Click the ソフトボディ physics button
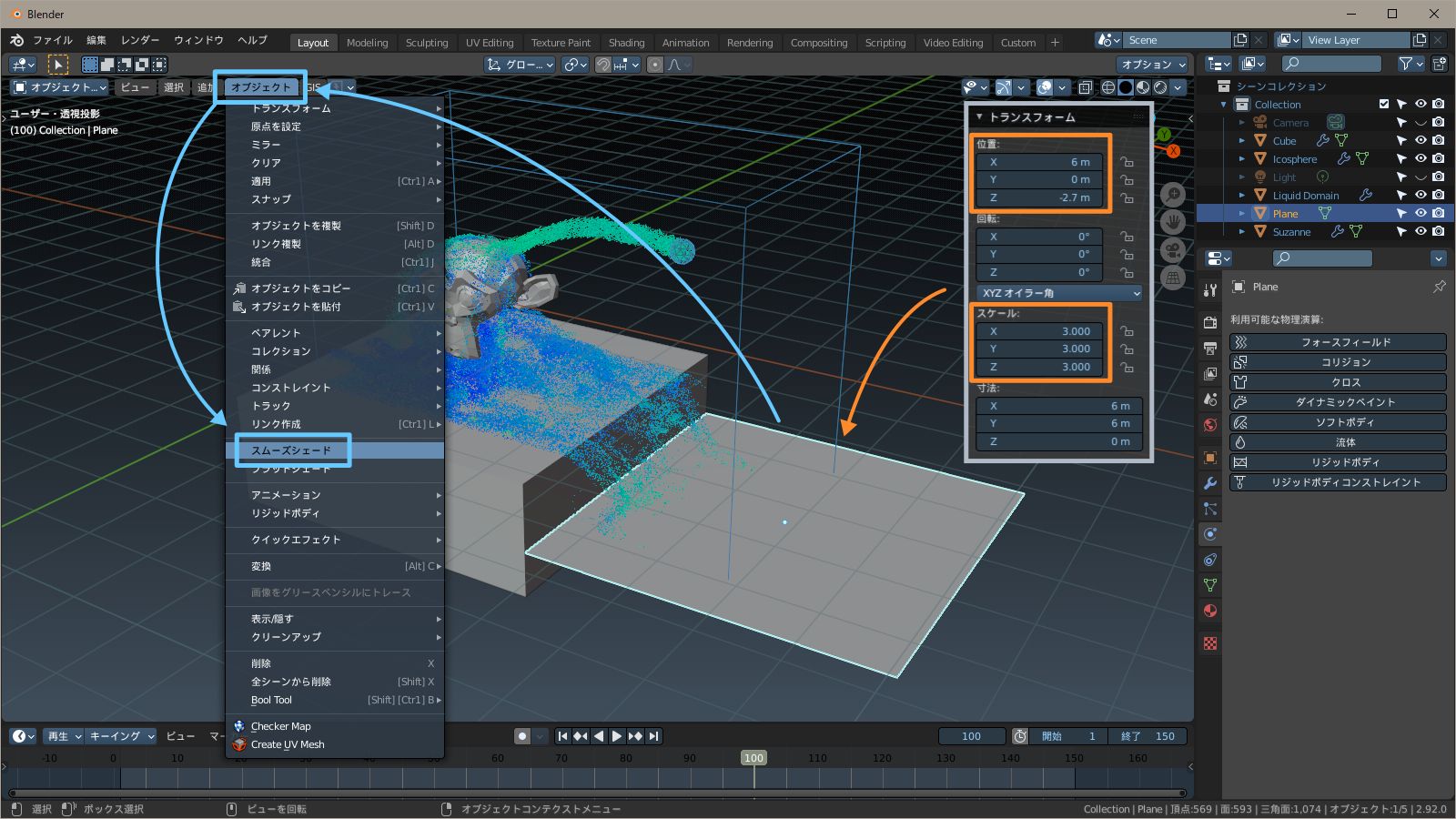The height and width of the screenshot is (819, 1456). click(1338, 422)
